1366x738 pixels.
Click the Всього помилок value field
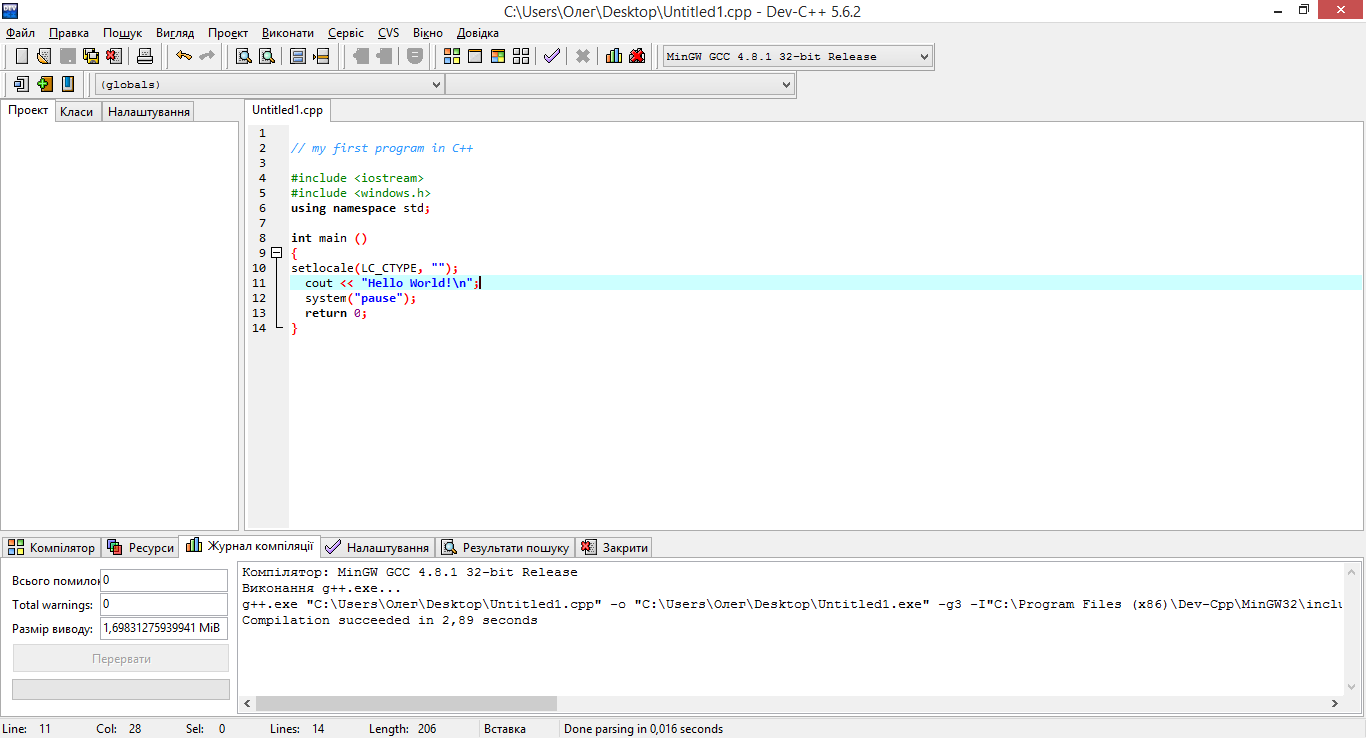click(x=164, y=580)
